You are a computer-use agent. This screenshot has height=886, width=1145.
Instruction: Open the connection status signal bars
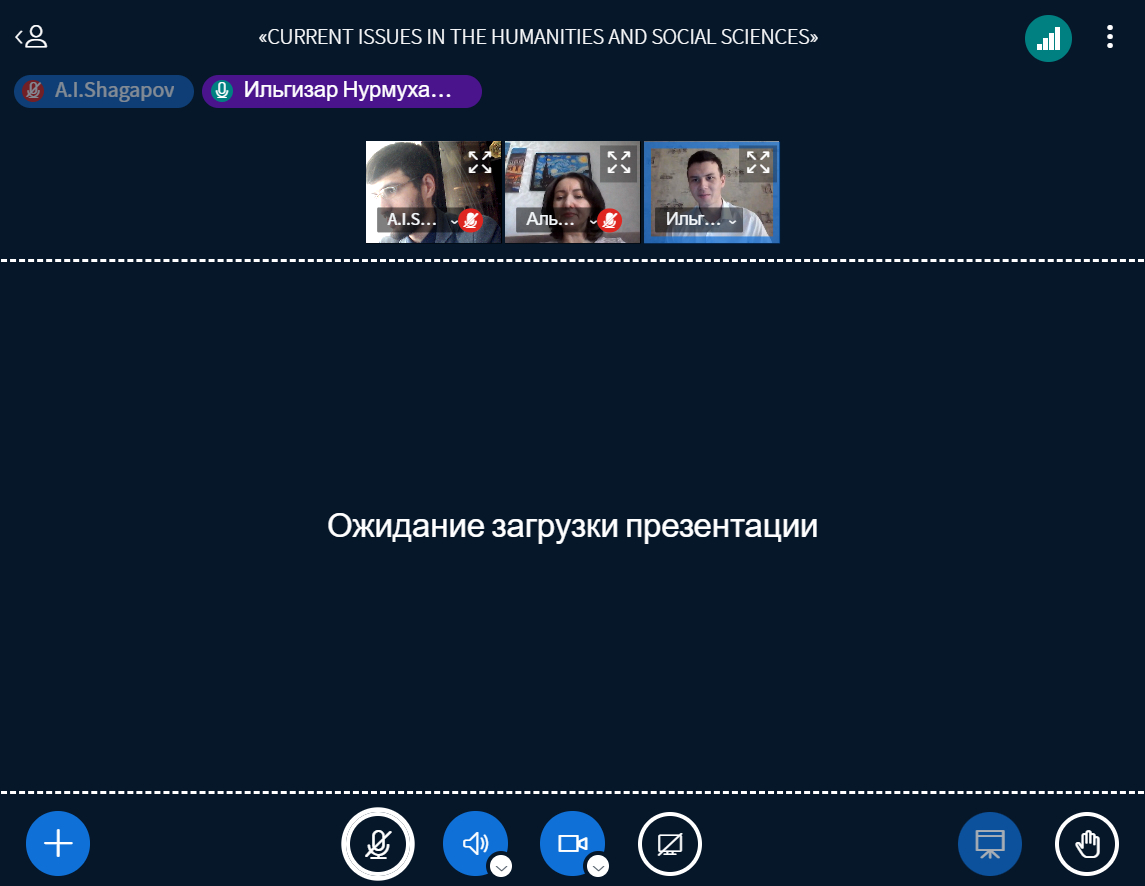point(1048,39)
